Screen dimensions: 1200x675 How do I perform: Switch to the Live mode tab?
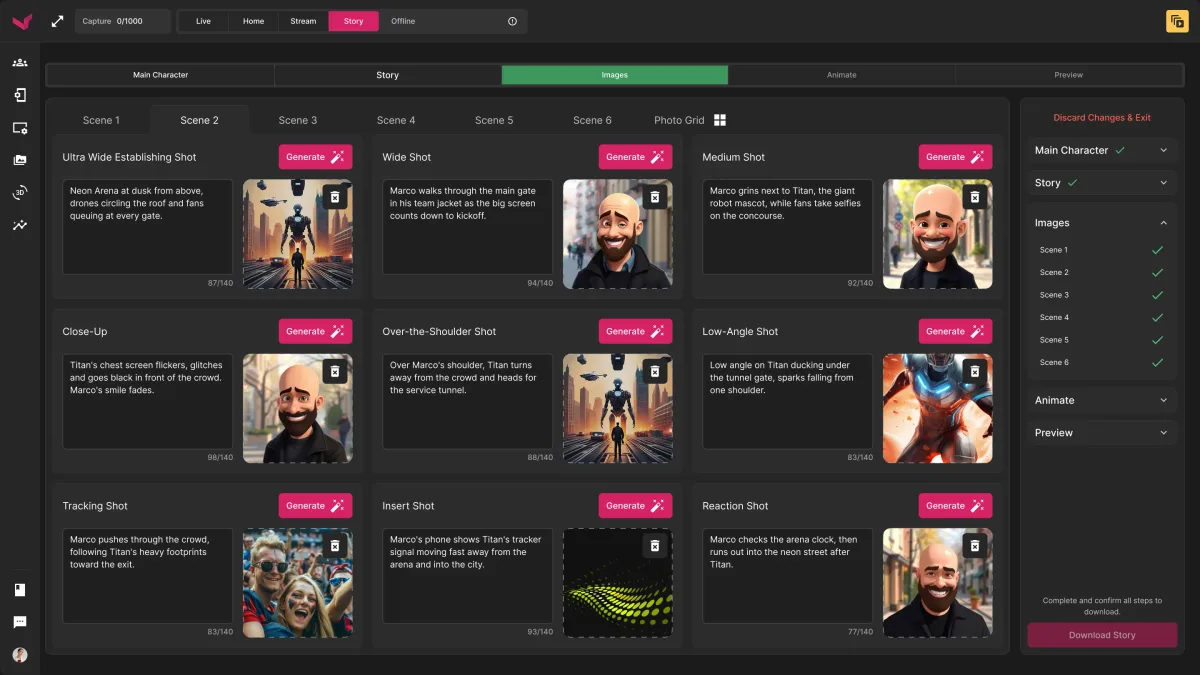pos(203,21)
